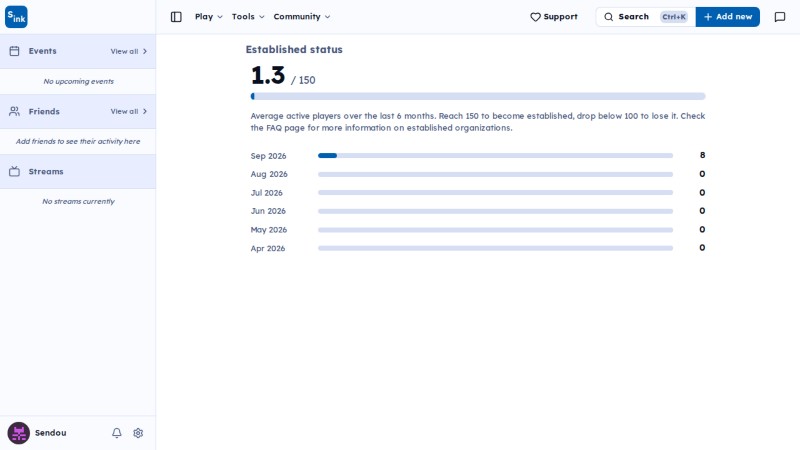800x450 pixels.
Task: Click the magnifier search icon
Action: (x=609, y=17)
